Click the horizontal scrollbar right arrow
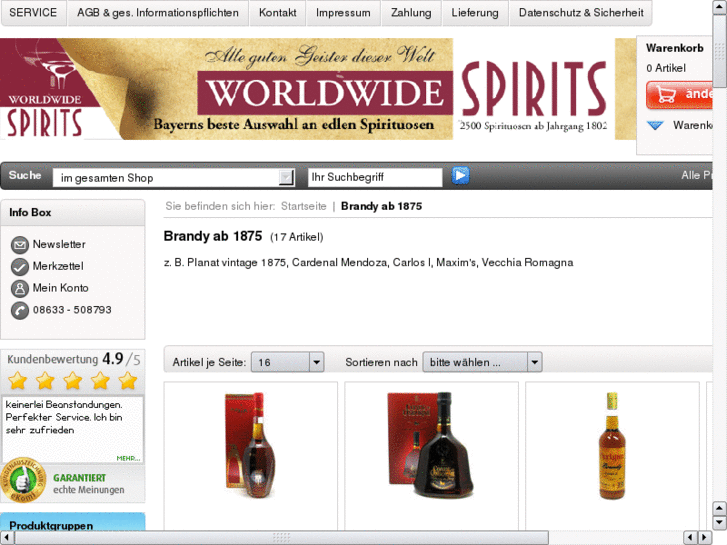Image resolution: width=727 pixels, height=545 pixels. click(705, 538)
